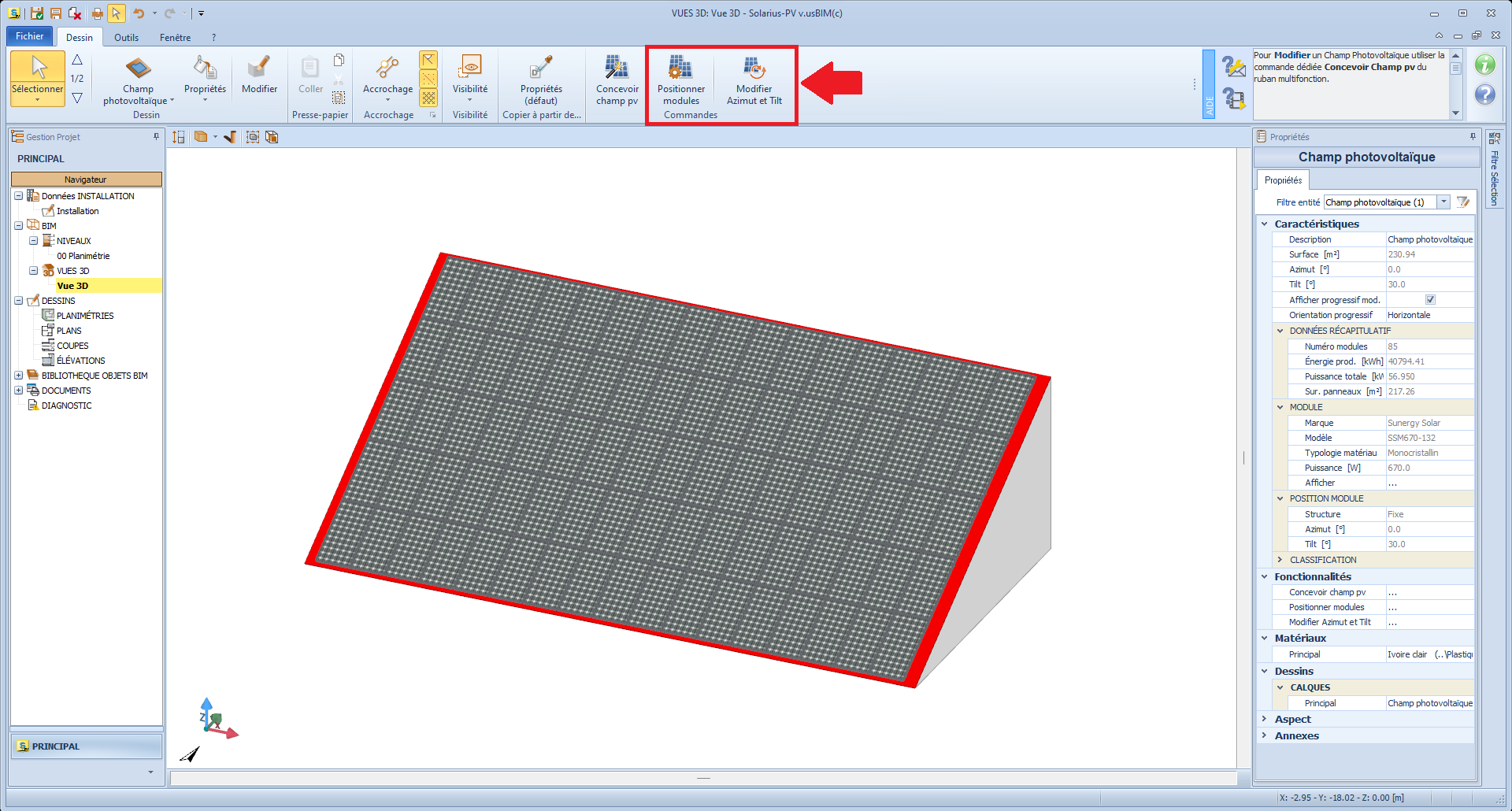This screenshot has width=1512, height=811.
Task: Click the undo arrow icon
Action: 139,13
